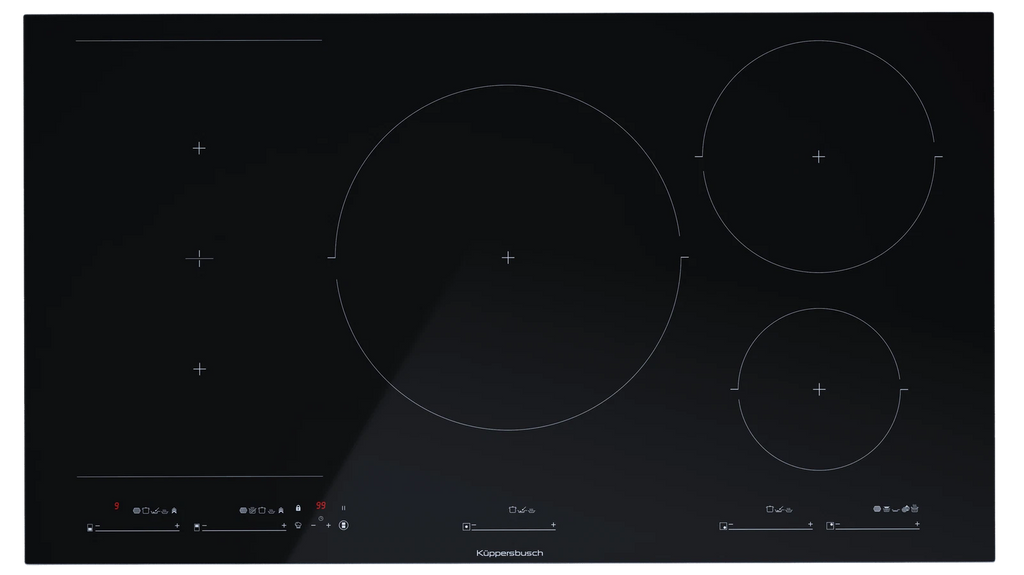
Task: Tap minus on the second power slider
Action: [x=204, y=525]
